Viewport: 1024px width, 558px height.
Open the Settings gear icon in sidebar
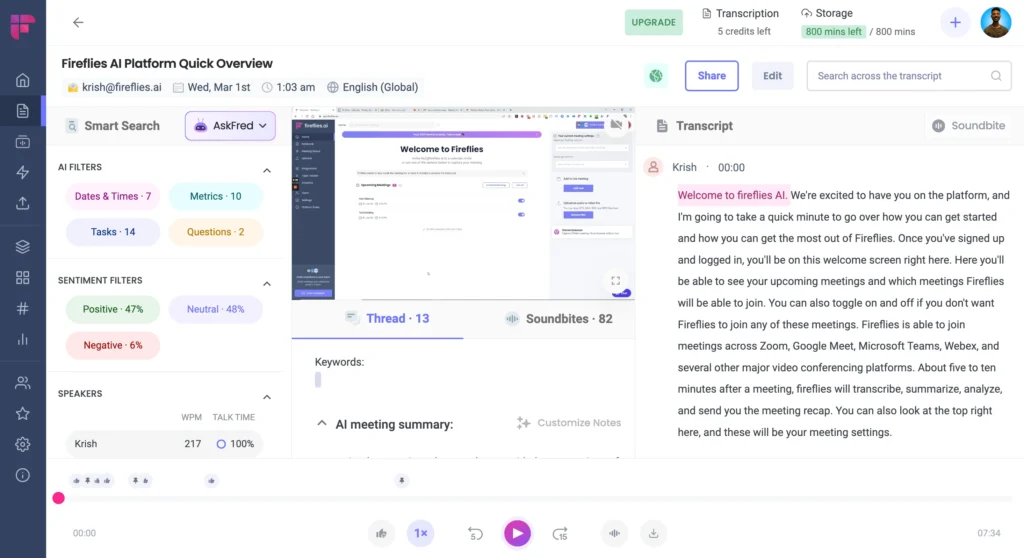[23, 444]
